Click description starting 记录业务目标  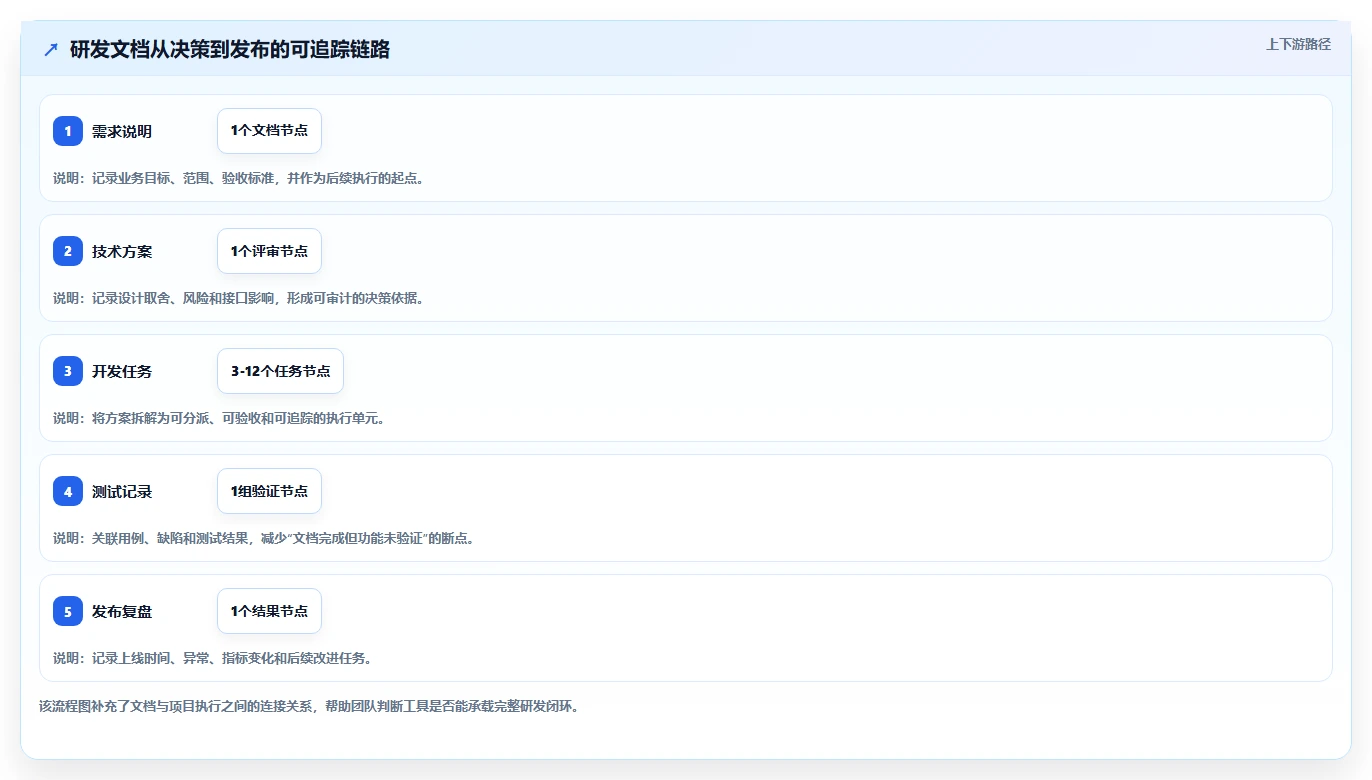(239, 178)
